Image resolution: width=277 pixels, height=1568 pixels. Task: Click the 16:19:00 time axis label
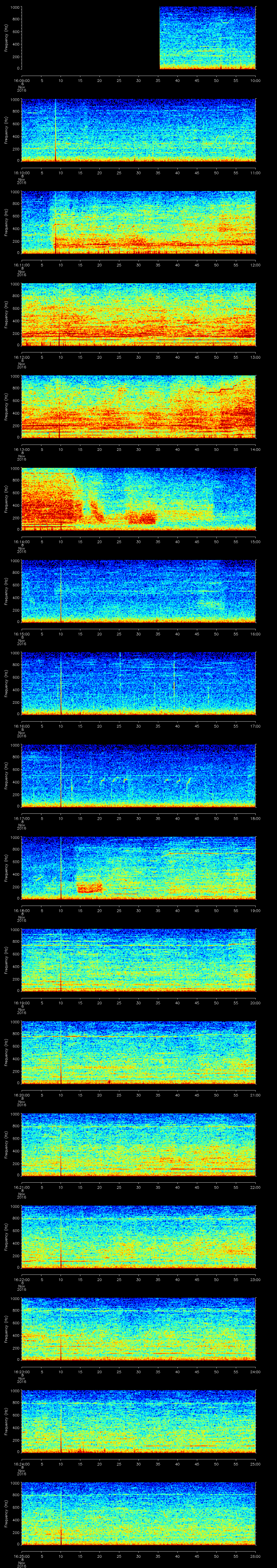[21, 1003]
